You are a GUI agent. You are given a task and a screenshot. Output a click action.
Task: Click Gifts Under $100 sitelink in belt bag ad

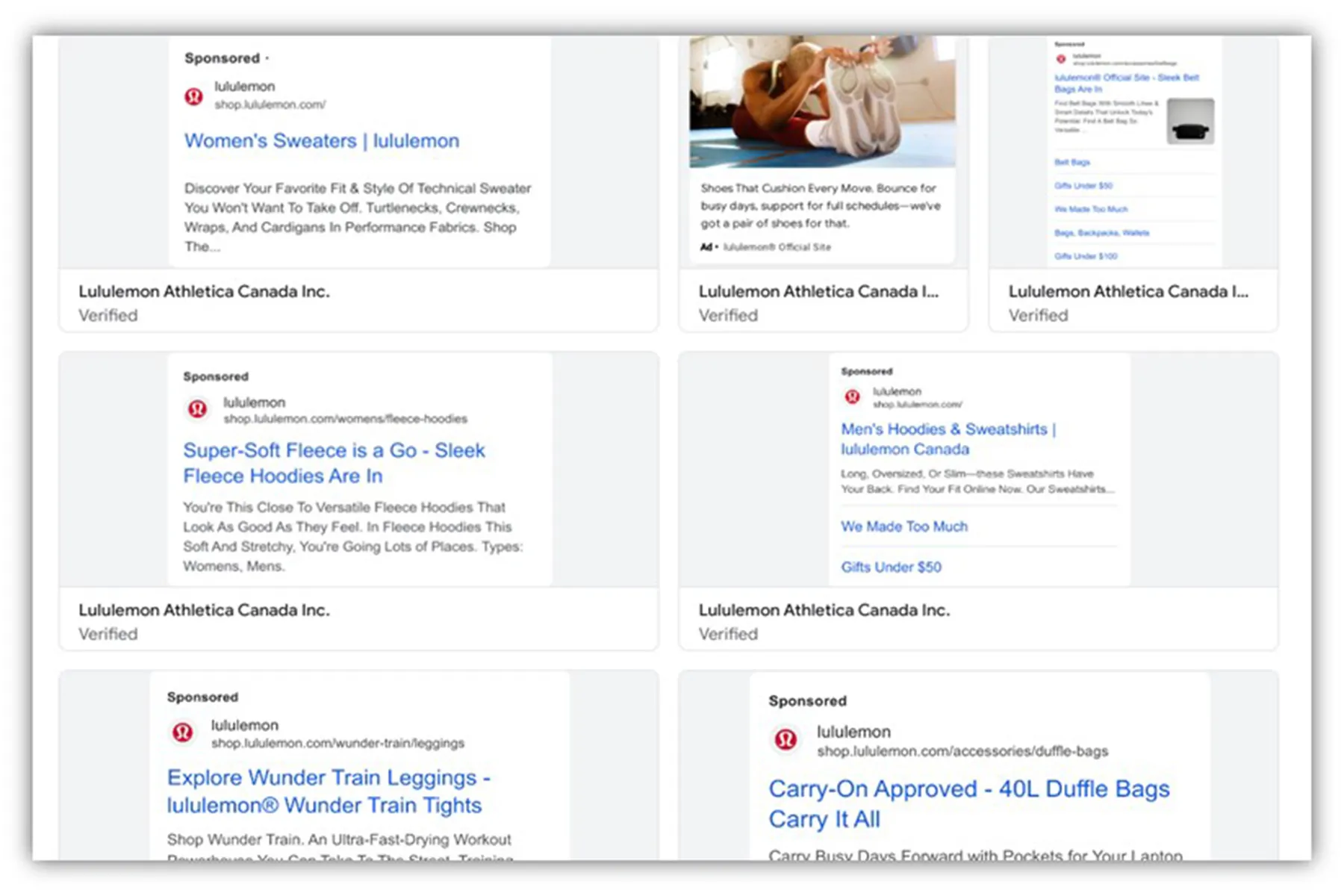[x=1086, y=256]
